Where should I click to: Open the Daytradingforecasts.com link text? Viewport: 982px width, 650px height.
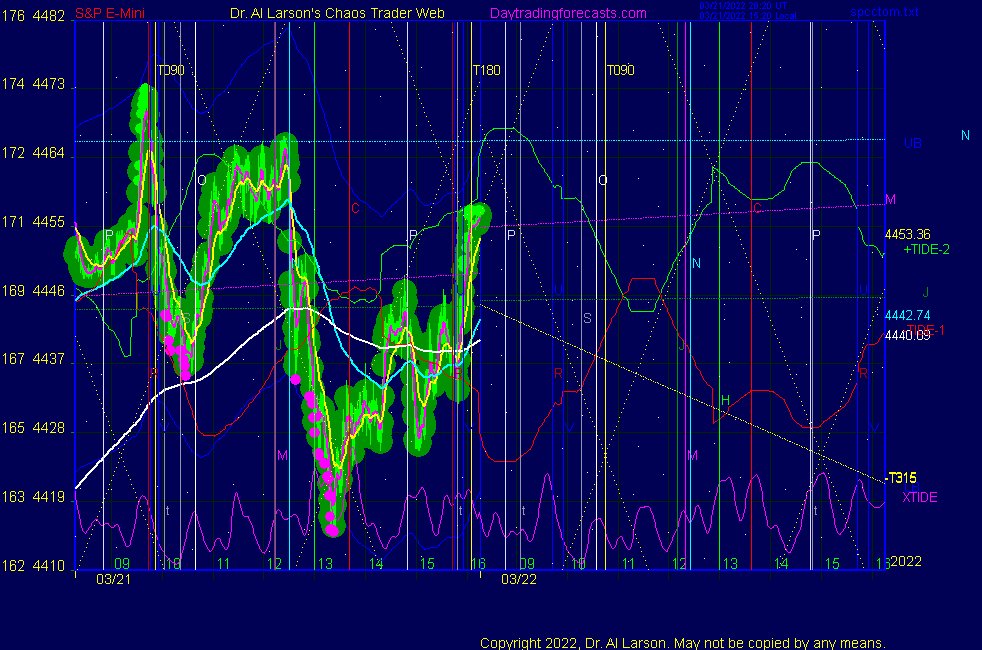tap(568, 13)
